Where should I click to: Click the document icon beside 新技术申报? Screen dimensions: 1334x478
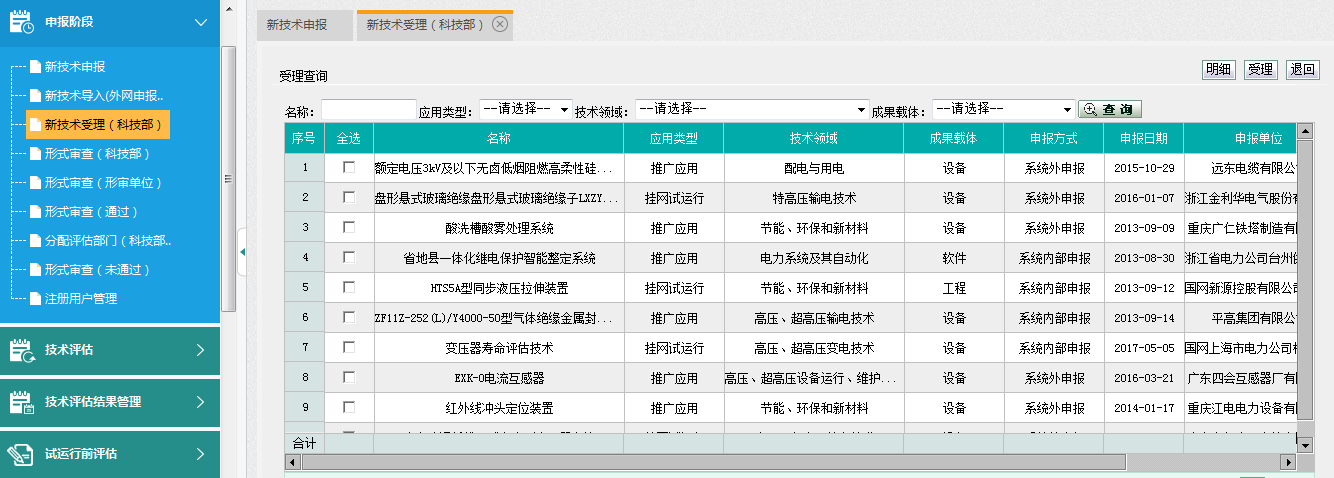click(x=36, y=67)
